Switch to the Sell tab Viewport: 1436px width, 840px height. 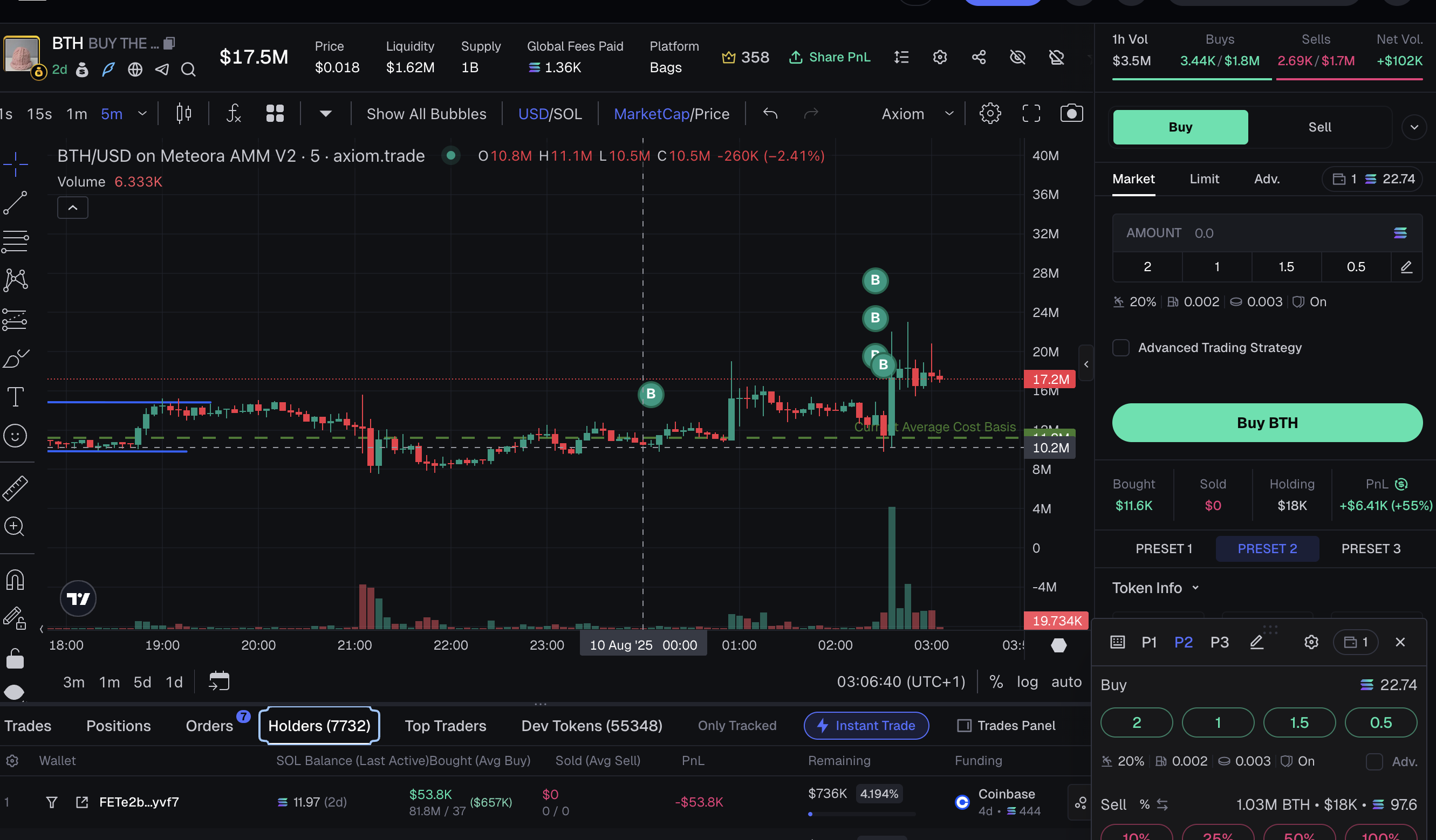click(1320, 128)
